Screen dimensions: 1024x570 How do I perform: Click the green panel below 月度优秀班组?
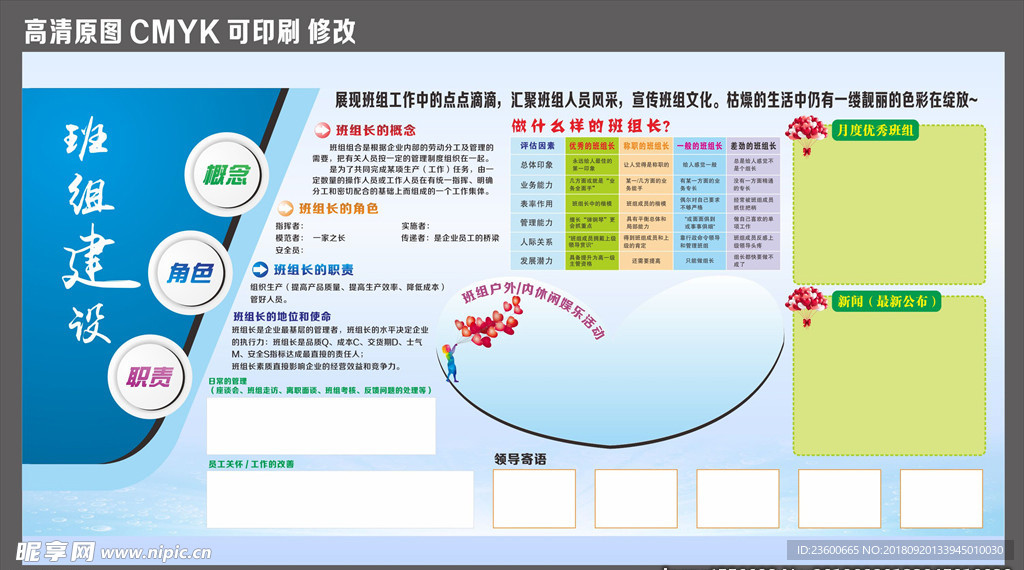[889, 204]
